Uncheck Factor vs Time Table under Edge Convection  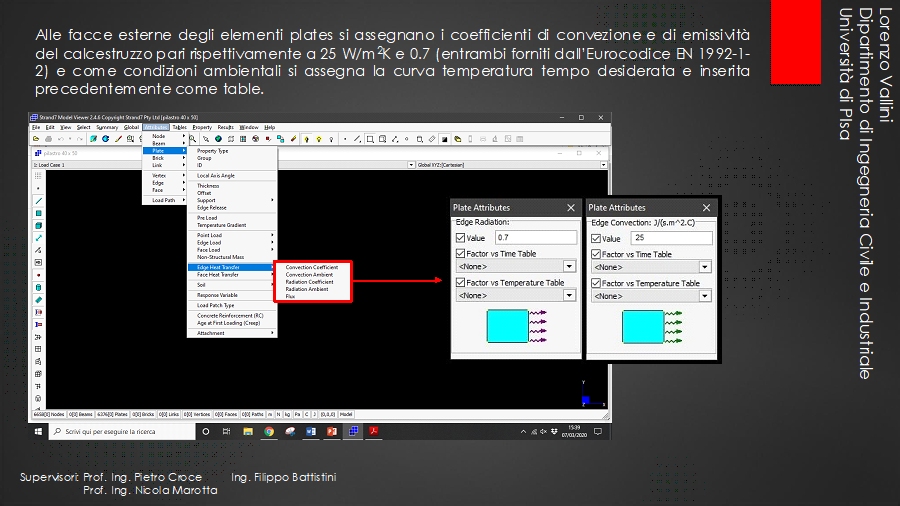(597, 254)
